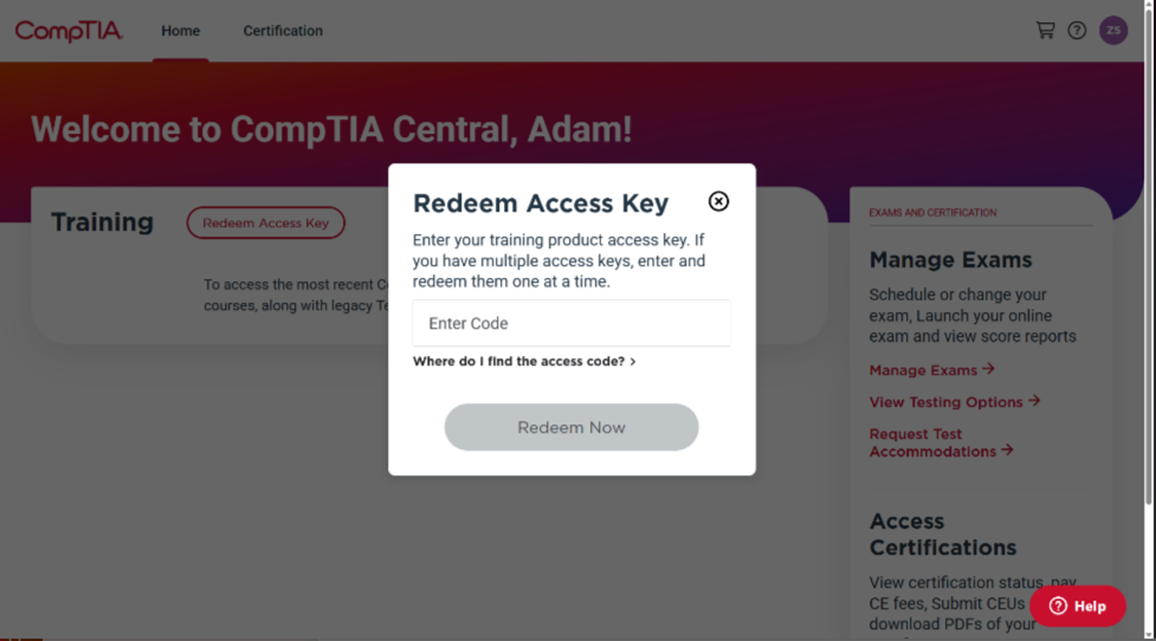Click the arrow next to Manage Exams
This screenshot has height=641, width=1156.
[988, 369]
